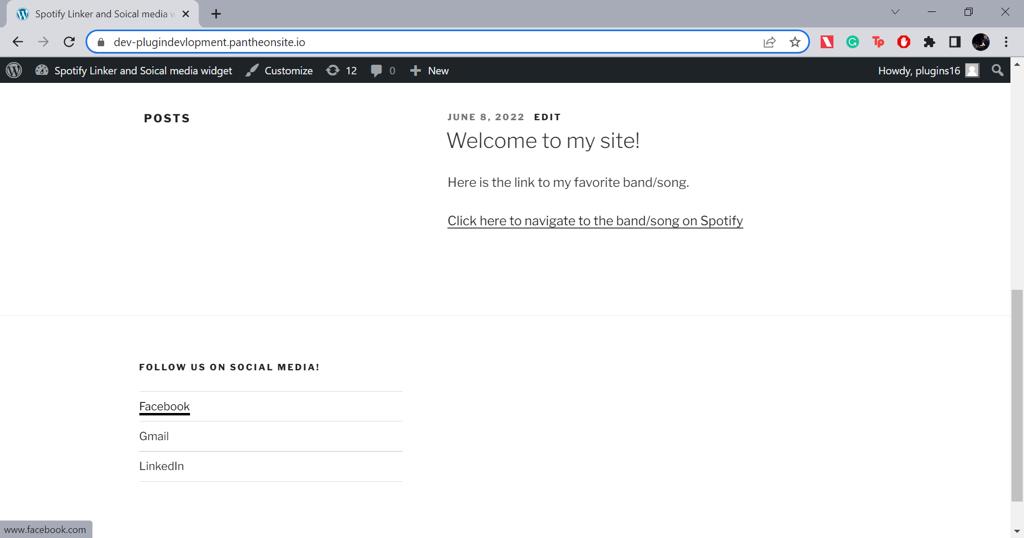Image resolution: width=1024 pixels, height=538 pixels.
Task: Open the Chrome profile avatar
Action: click(980, 42)
